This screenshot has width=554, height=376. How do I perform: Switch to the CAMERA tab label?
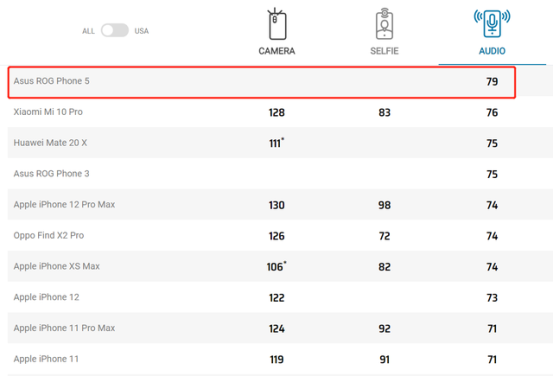pos(277,51)
